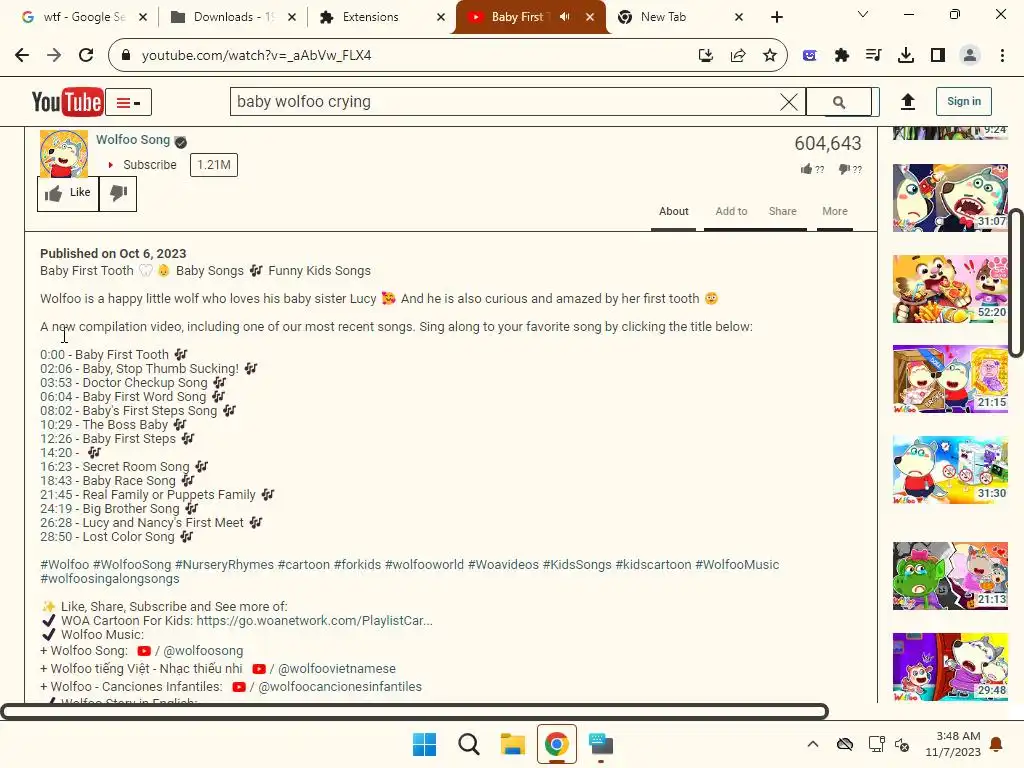Open the Wolfoo Song channel avatar

tap(64, 154)
